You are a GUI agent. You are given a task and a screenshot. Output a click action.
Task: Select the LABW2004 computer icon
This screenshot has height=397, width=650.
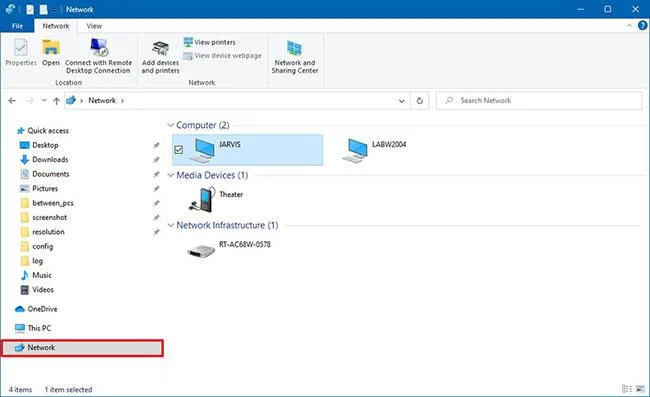(355, 150)
